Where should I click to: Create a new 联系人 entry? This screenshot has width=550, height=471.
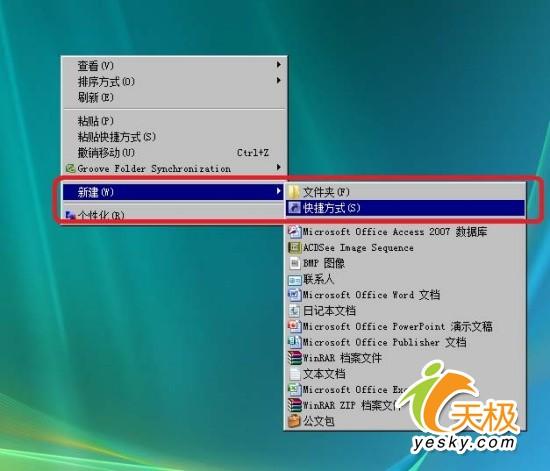[405, 279]
